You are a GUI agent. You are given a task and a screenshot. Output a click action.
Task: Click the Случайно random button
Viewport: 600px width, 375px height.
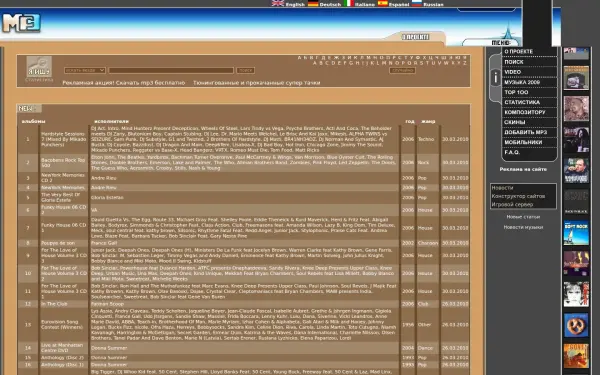click(403, 70)
